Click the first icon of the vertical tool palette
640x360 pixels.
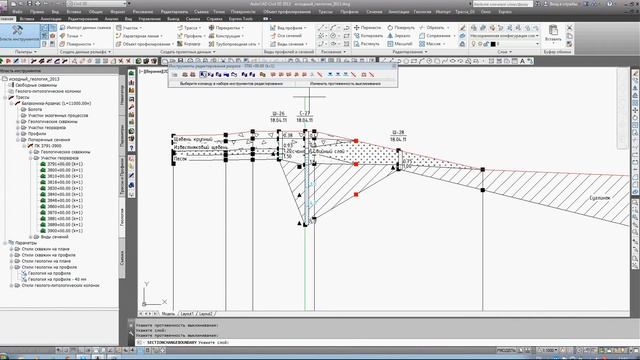[x=131, y=73]
